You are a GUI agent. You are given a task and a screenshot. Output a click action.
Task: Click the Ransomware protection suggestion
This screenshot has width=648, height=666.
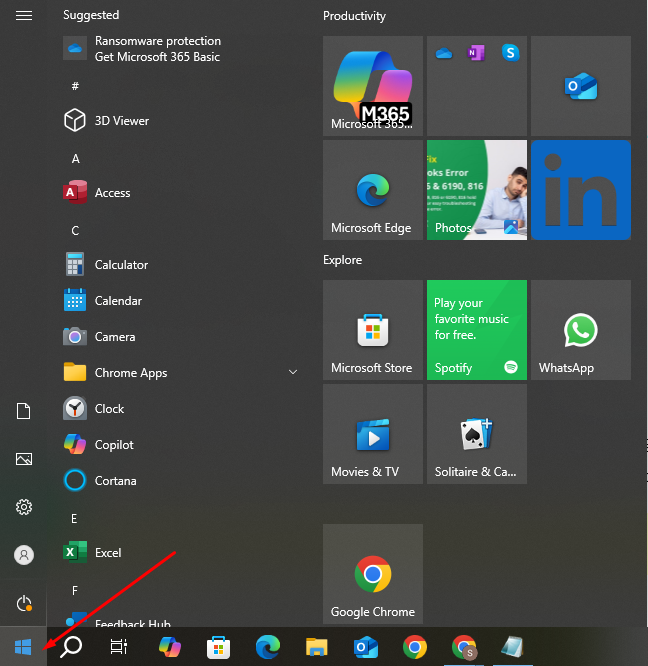tap(157, 49)
